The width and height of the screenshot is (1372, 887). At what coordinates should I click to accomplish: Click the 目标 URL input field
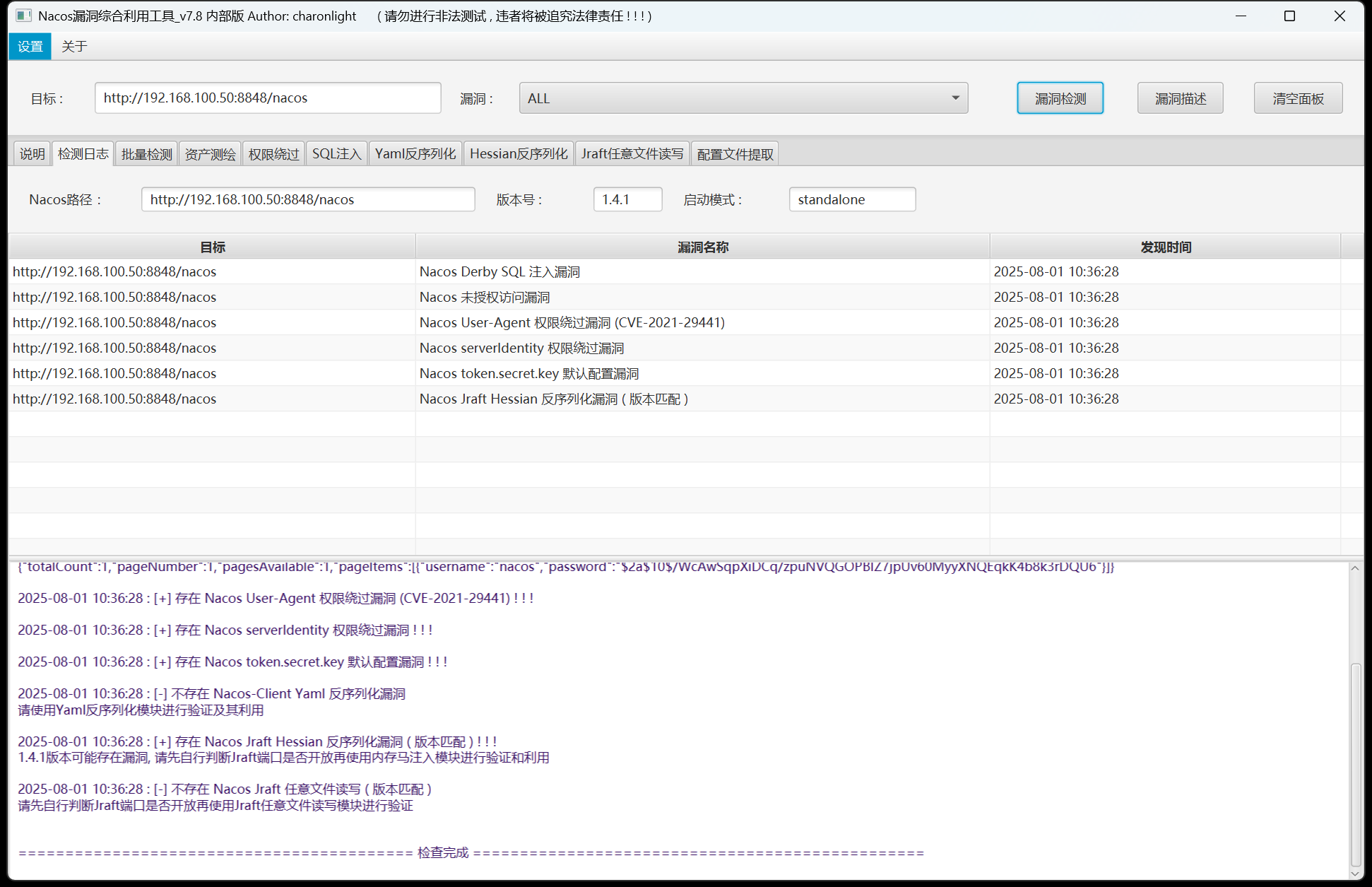(x=268, y=98)
